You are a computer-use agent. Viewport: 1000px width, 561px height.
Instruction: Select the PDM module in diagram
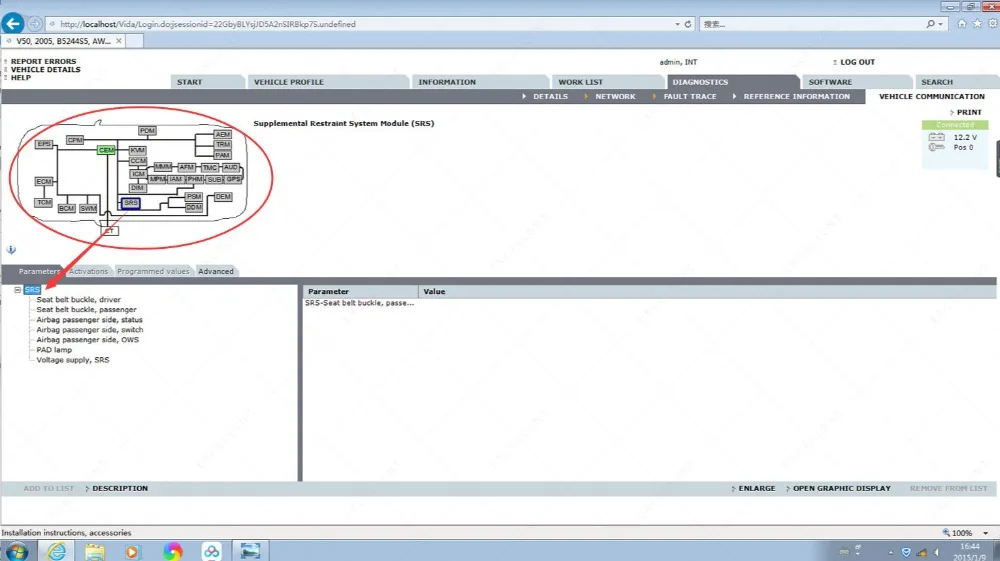[x=147, y=131]
